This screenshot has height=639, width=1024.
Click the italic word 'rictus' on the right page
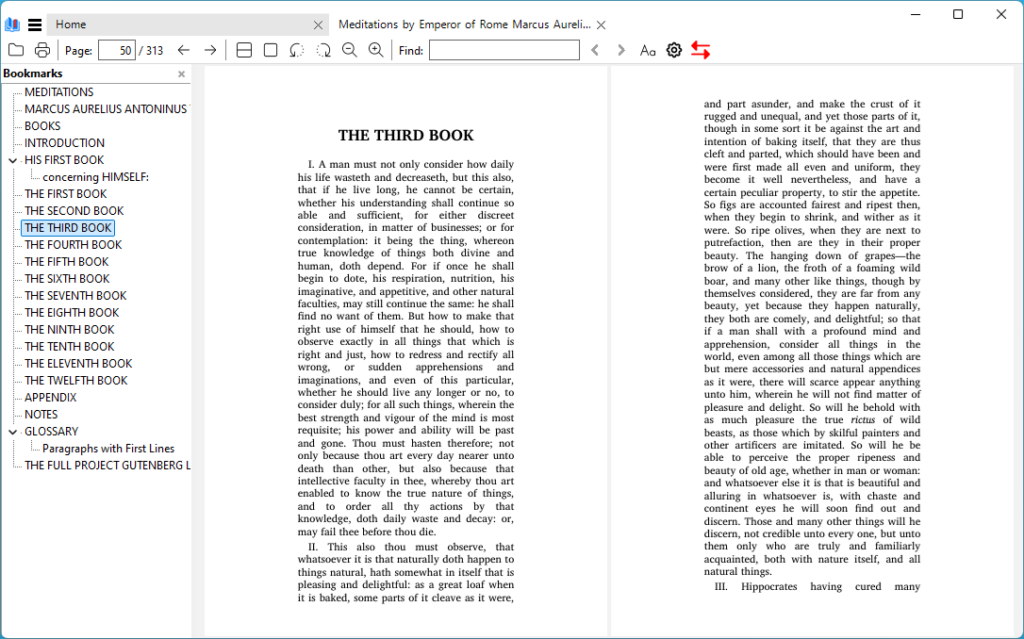tap(863, 420)
